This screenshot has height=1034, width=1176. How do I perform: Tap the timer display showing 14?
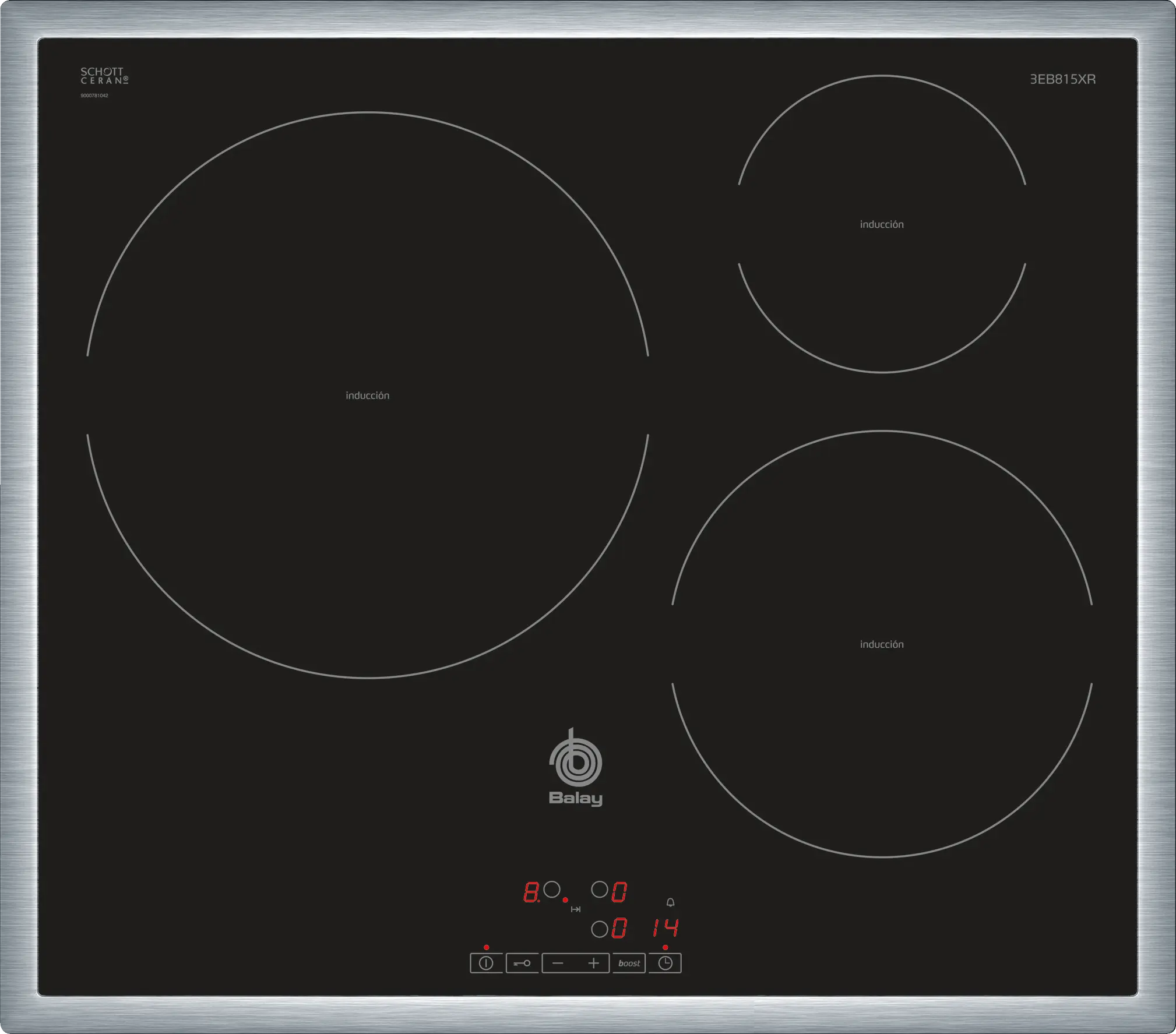click(666, 927)
